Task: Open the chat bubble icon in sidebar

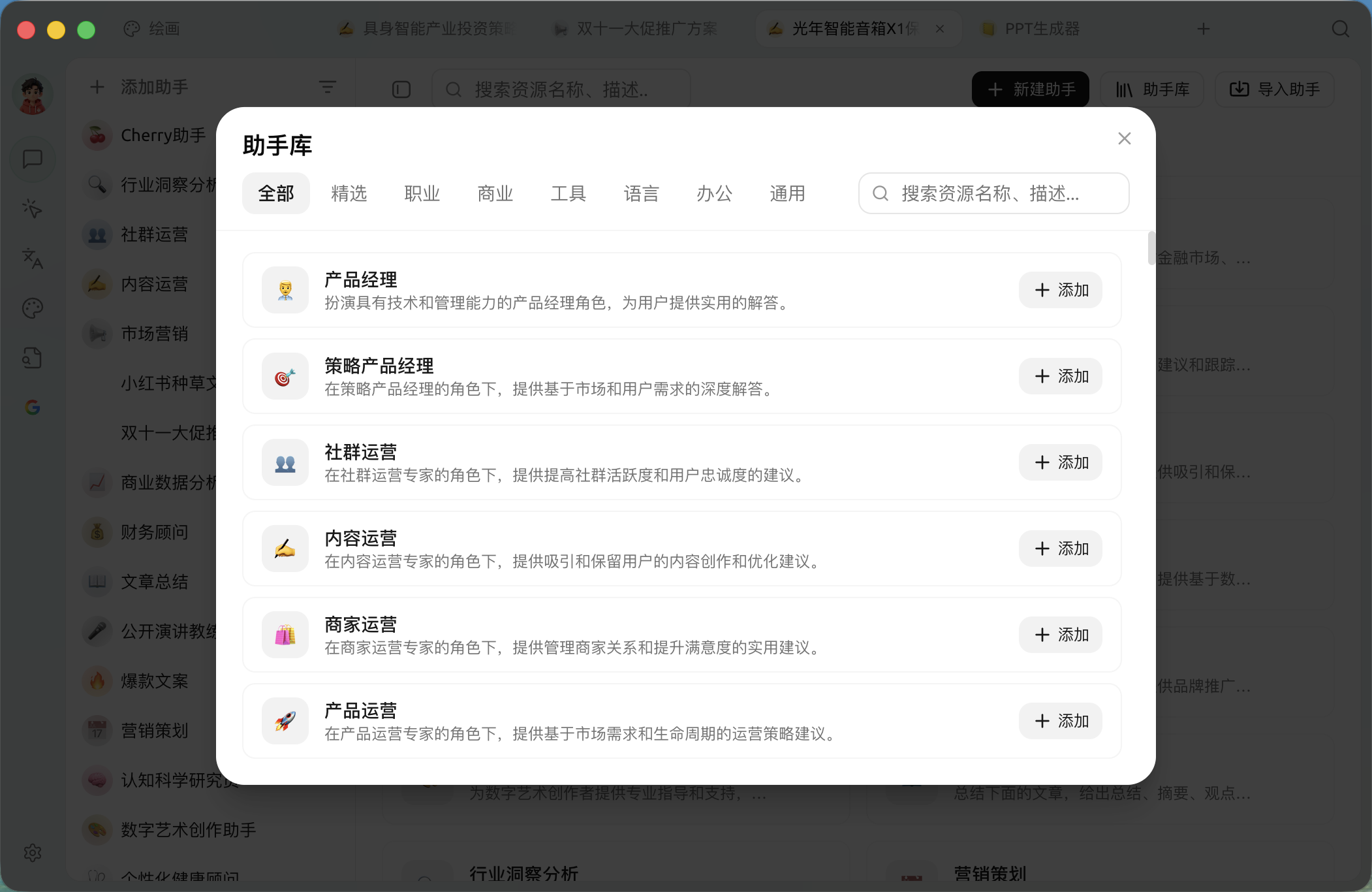Action: point(33,159)
